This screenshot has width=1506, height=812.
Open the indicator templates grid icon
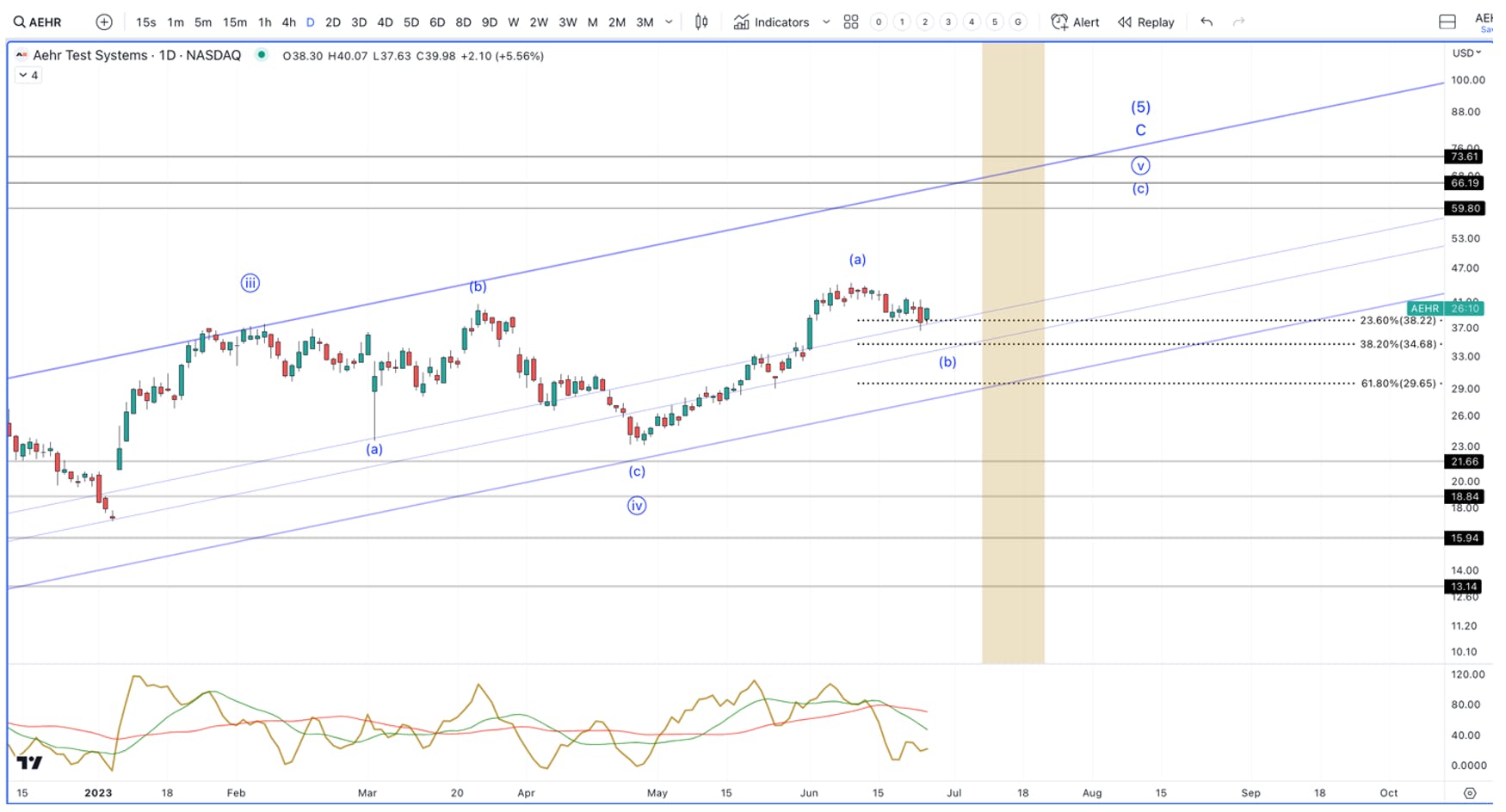(851, 22)
